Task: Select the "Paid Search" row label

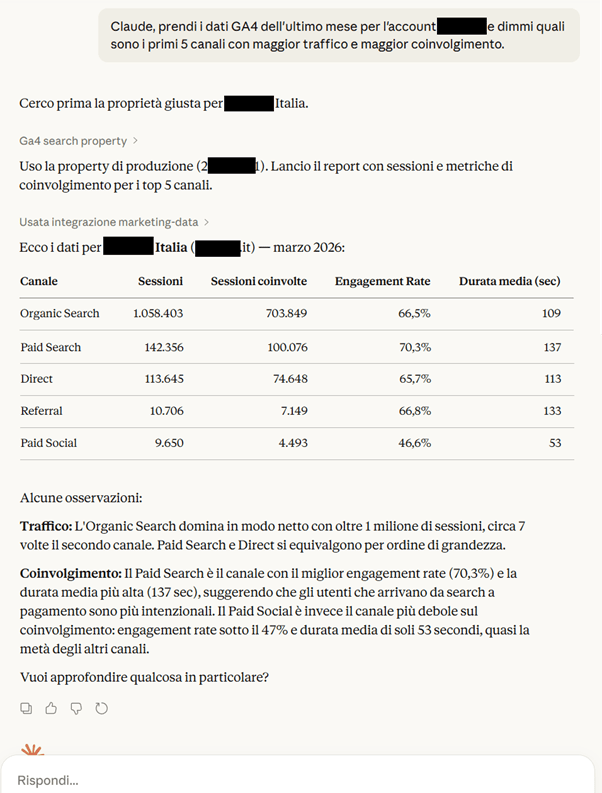Action: [x=51, y=347]
